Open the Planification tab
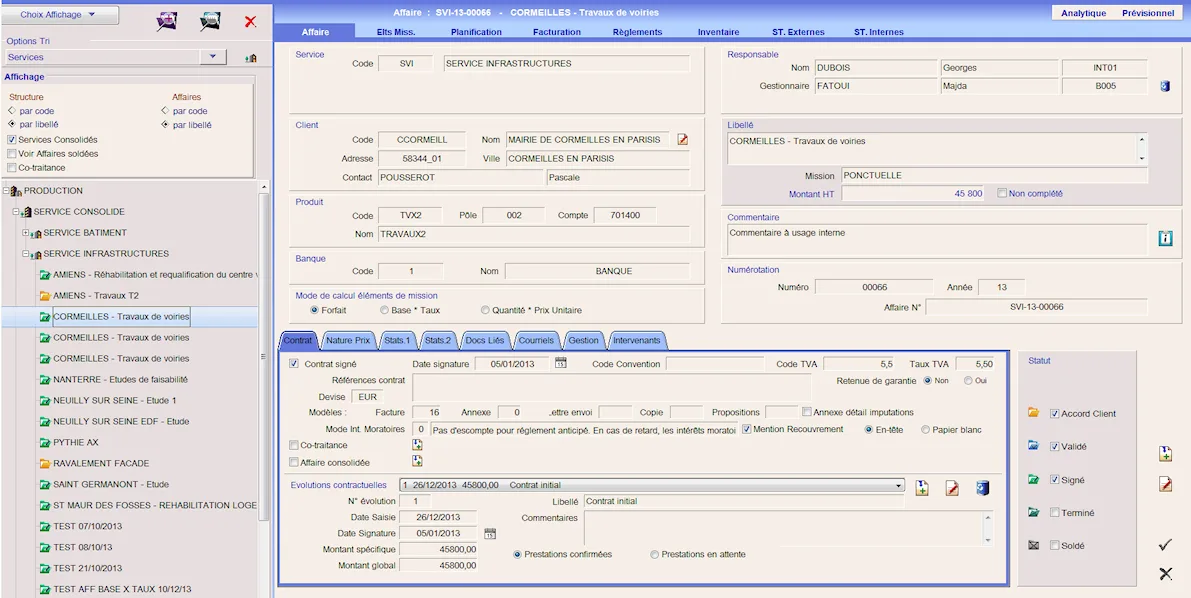 tap(476, 32)
